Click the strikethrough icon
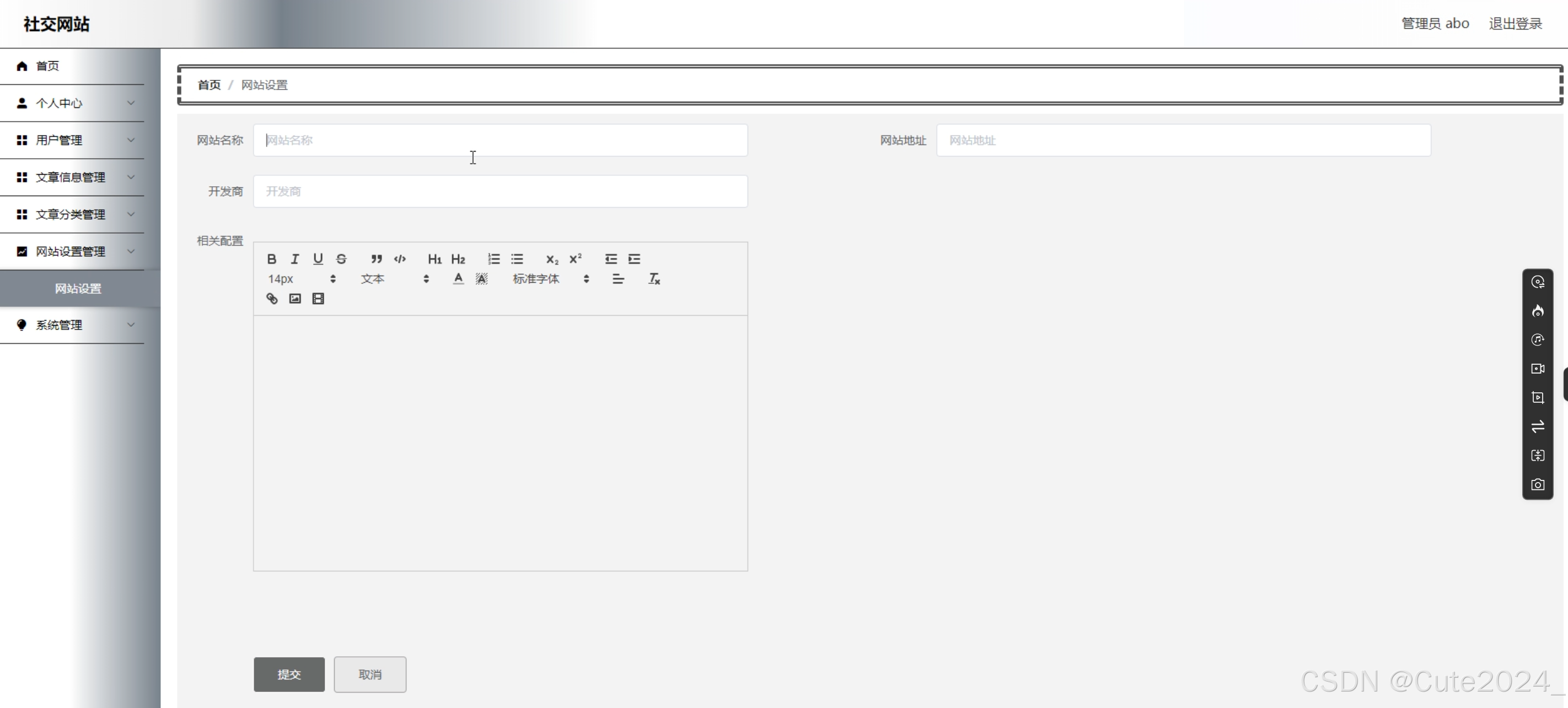The height and width of the screenshot is (708, 1568). point(341,259)
